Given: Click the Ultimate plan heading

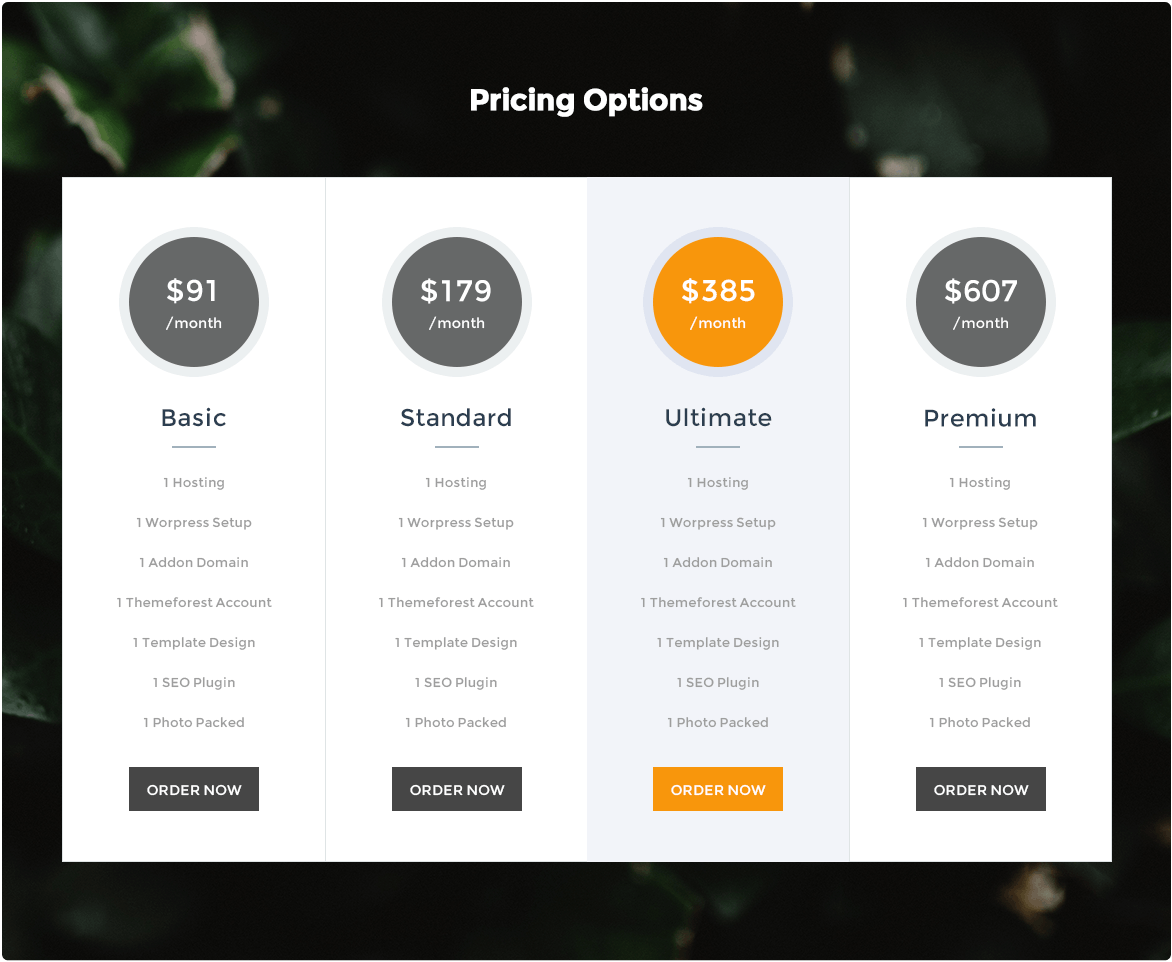Looking at the screenshot, I should click(x=718, y=418).
